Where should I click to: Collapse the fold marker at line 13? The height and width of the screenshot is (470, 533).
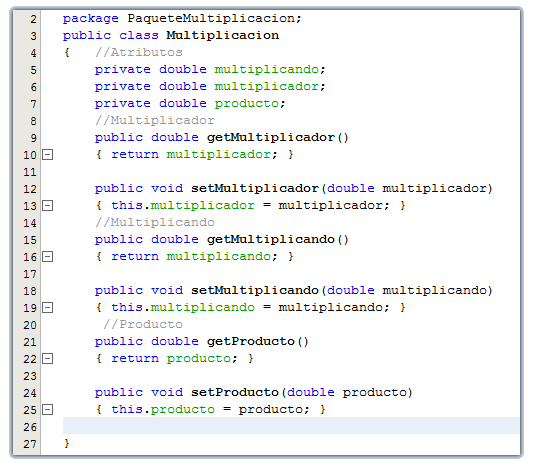(x=48, y=206)
